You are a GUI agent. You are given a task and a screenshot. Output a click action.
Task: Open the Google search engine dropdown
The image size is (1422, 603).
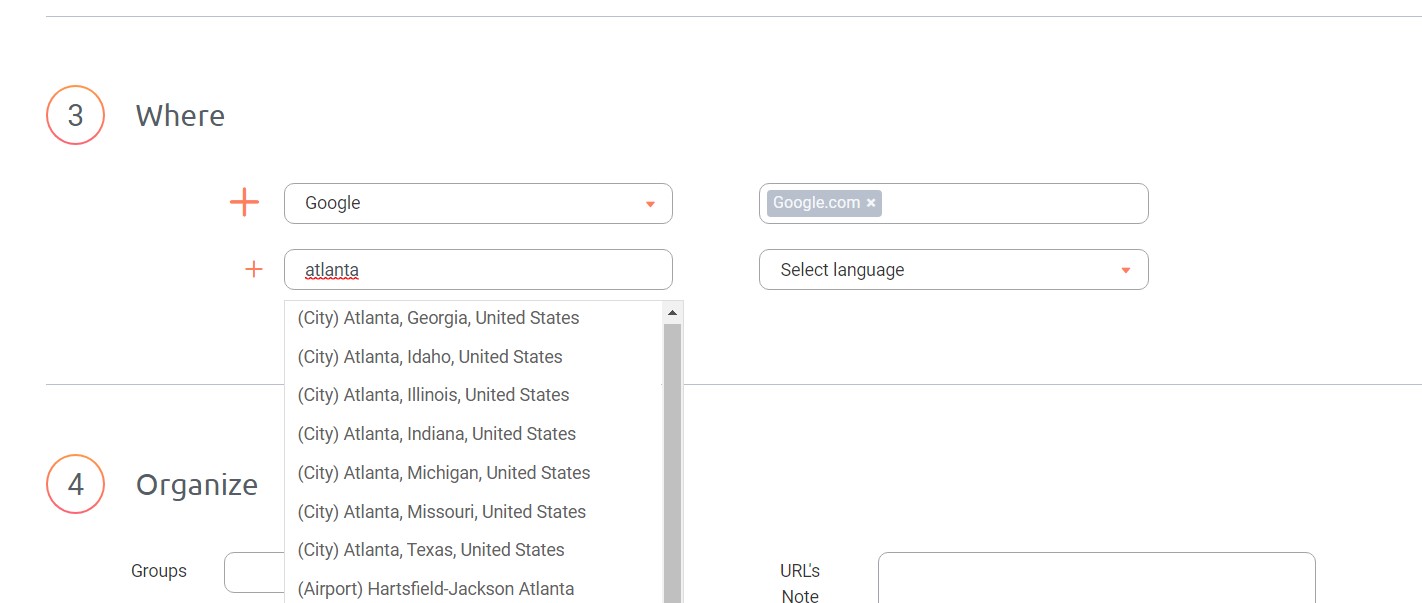pyautogui.click(x=478, y=203)
